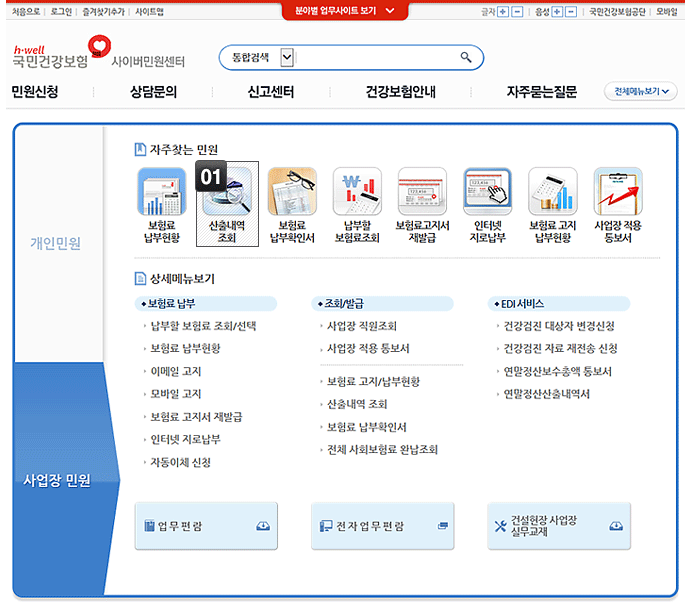The height and width of the screenshot is (608, 690).
Task: Open the 전자업무편람 button
Action: point(382,526)
